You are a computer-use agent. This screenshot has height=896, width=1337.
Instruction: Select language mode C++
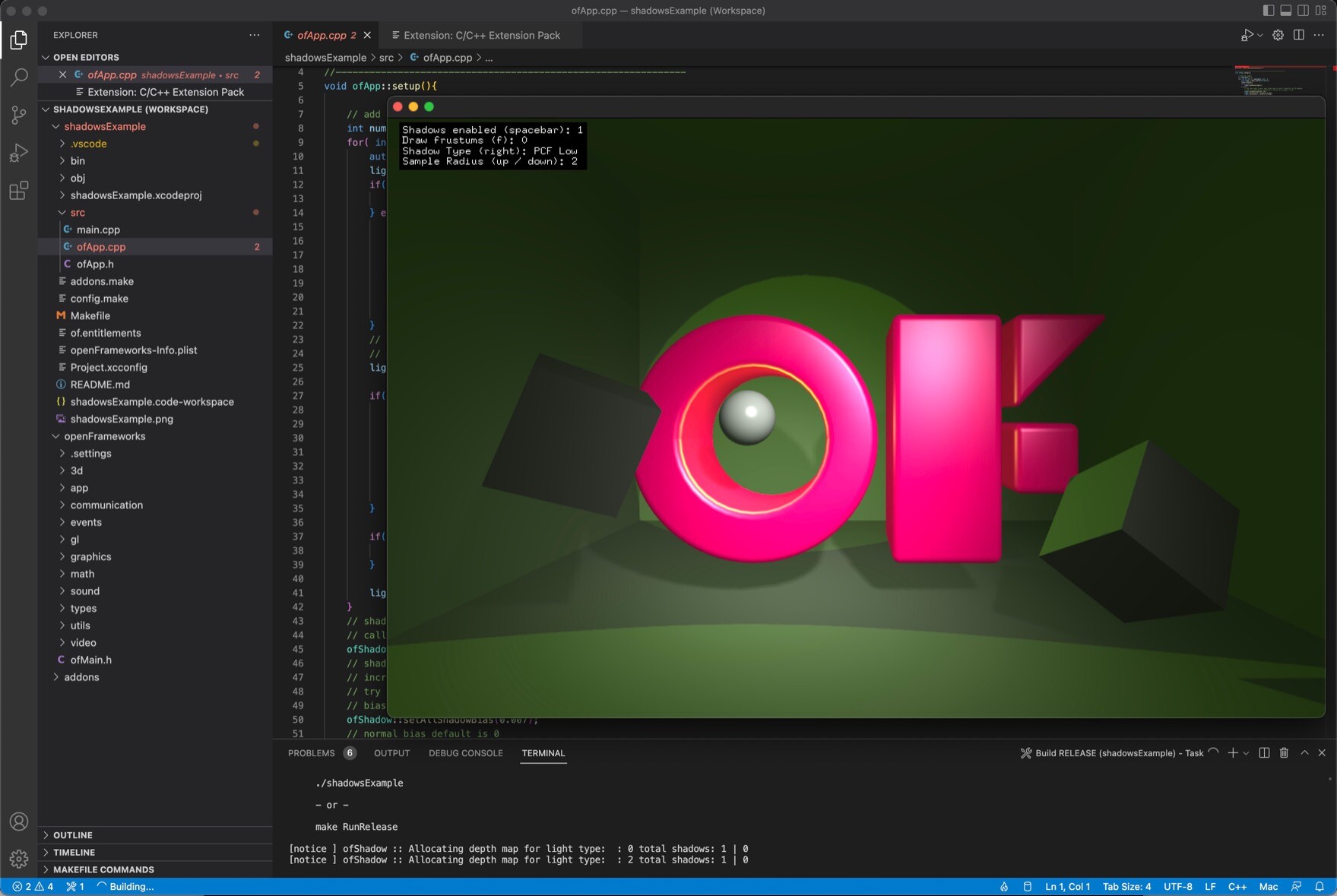pos(1237,887)
